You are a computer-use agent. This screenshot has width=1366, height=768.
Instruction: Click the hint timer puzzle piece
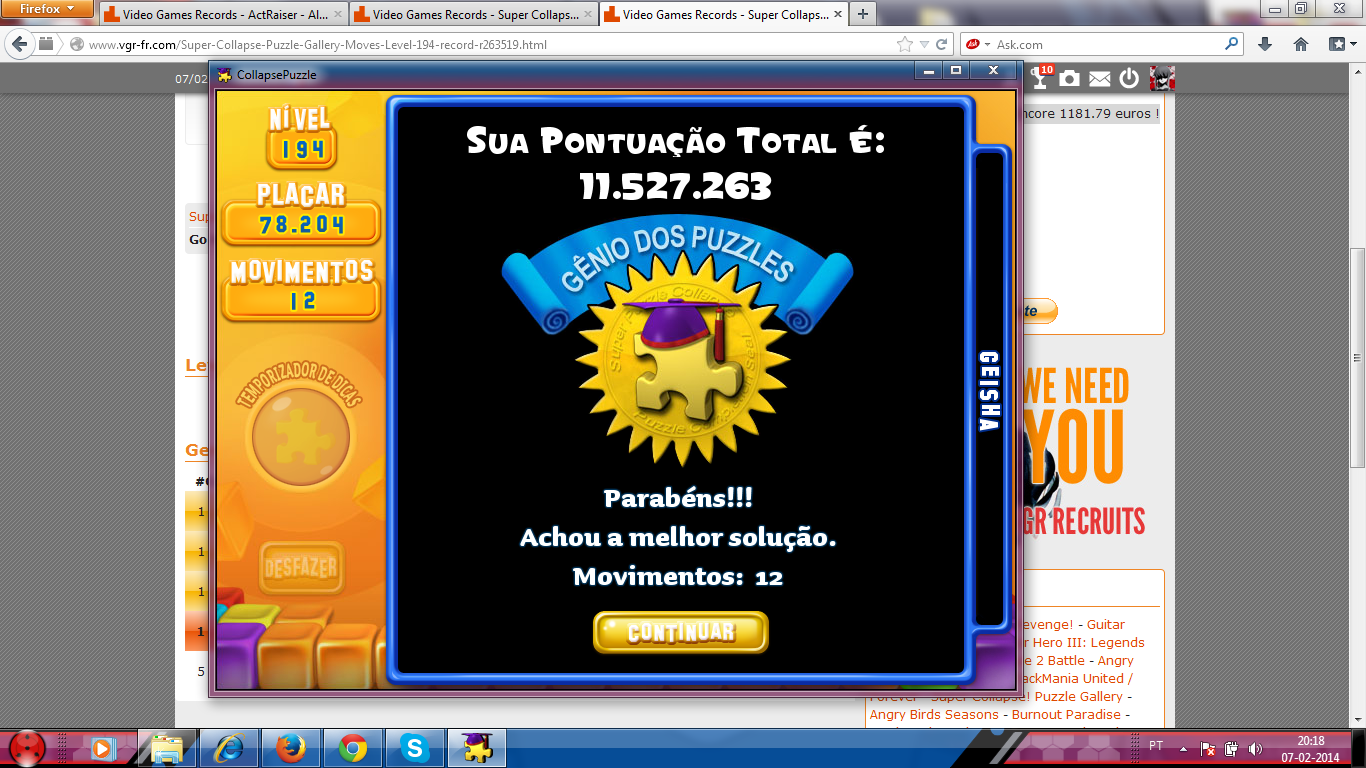300,437
